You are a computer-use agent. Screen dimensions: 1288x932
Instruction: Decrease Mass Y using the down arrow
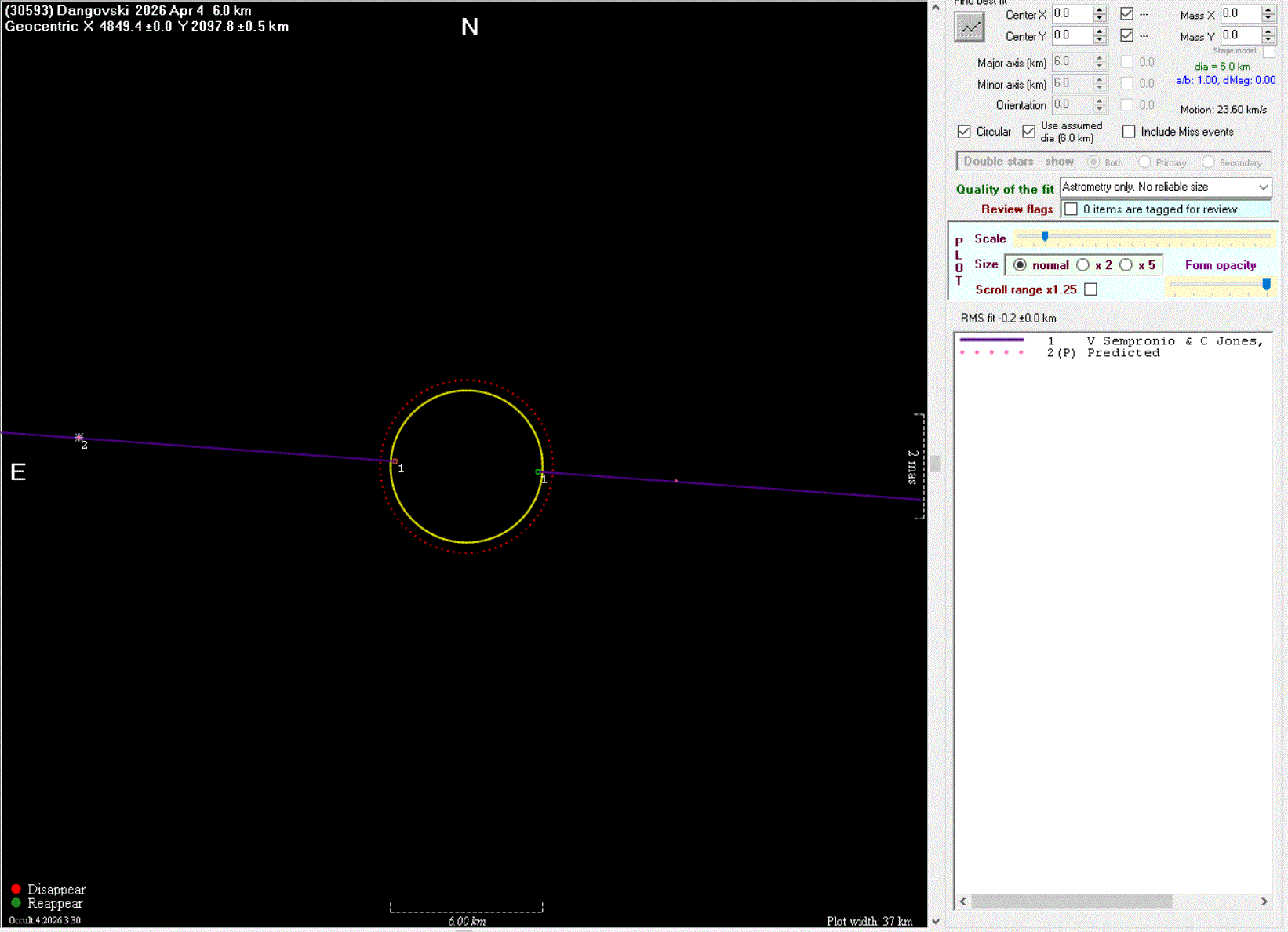point(1268,39)
